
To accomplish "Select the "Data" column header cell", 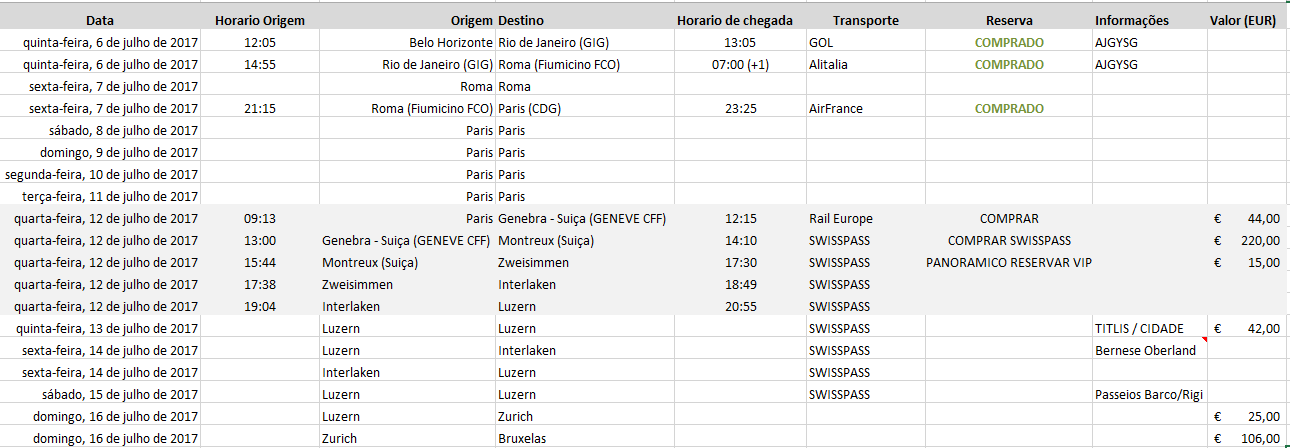I will coord(100,20).
